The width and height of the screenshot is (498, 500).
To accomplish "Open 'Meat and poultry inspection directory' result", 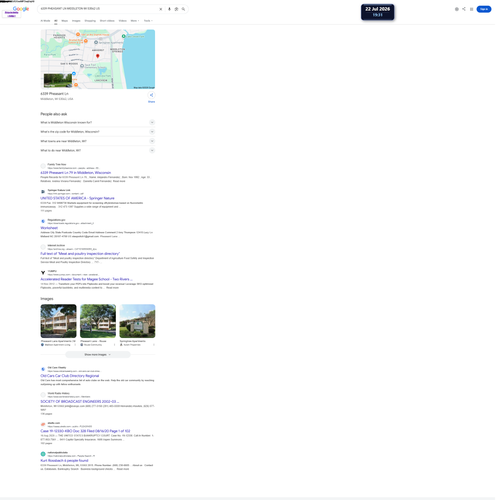I will [80, 253].
